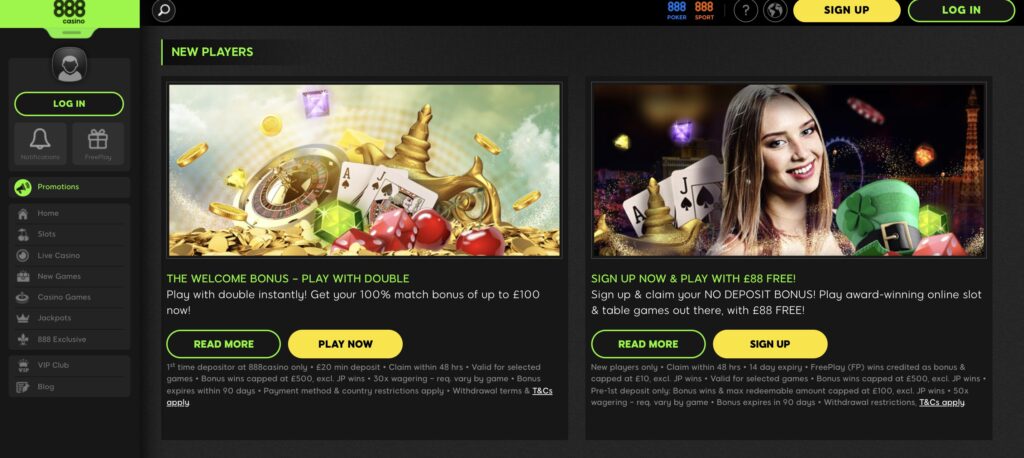1024x458 pixels.
Task: Click READ MORE under £88 free offer
Action: click(x=648, y=344)
